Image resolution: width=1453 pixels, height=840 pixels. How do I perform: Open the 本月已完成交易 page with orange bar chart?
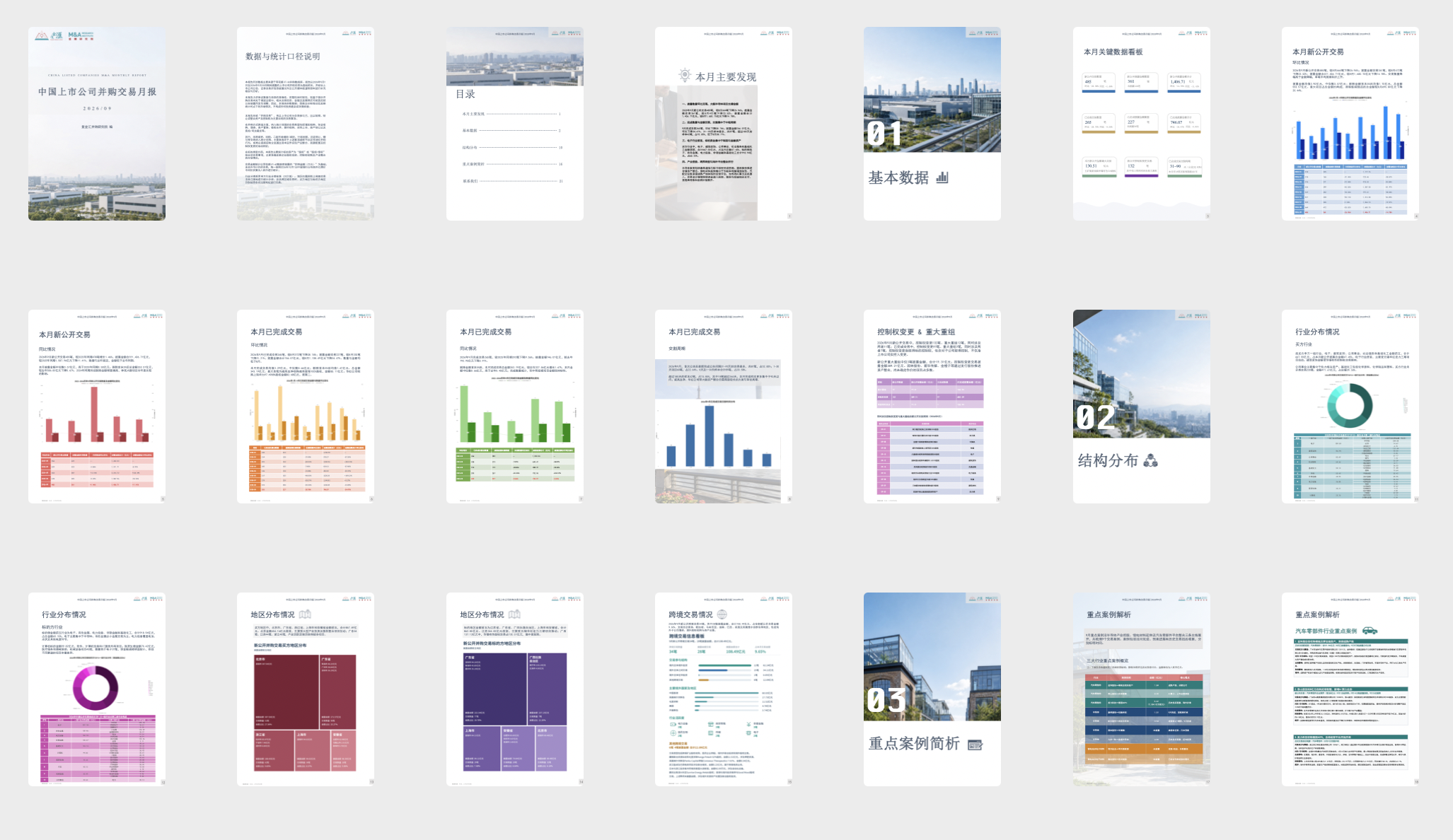click(x=306, y=407)
